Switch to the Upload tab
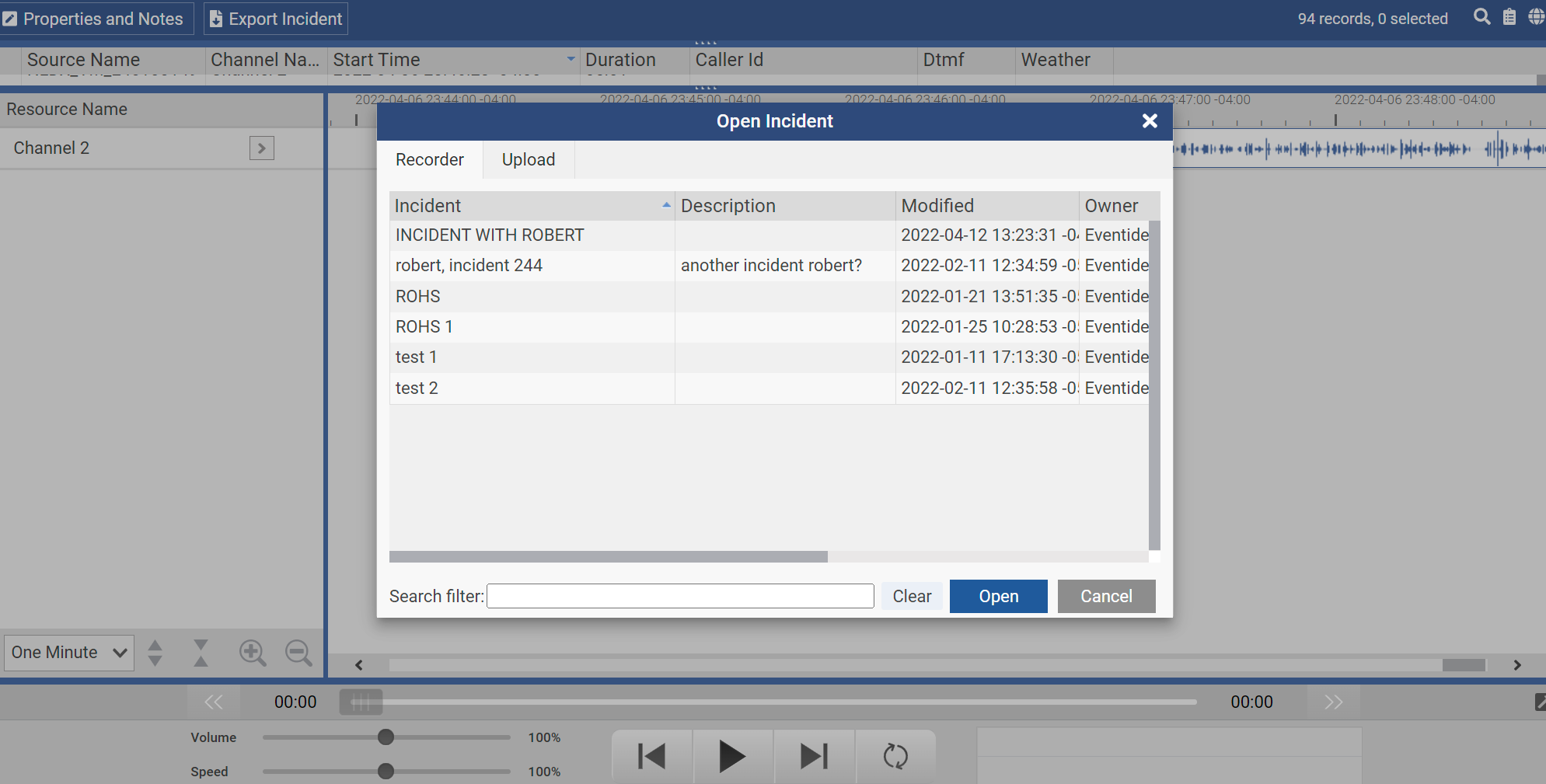 point(529,160)
